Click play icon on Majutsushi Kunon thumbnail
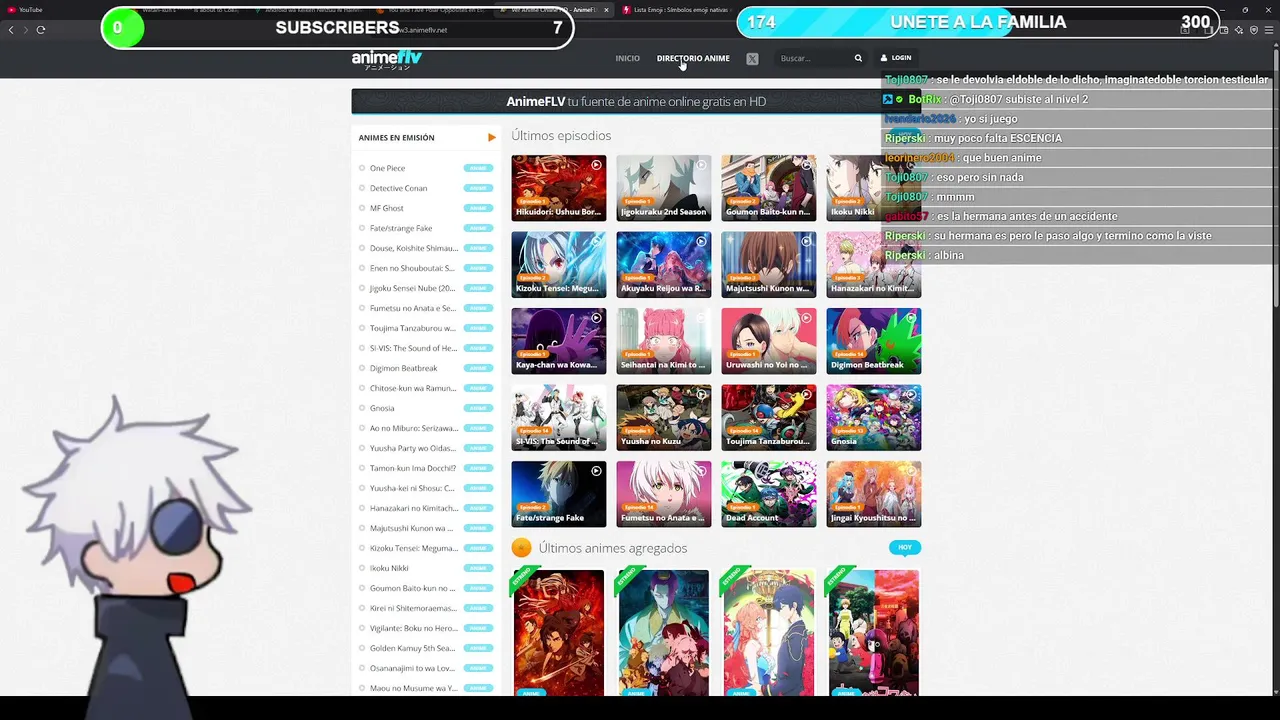1280x720 pixels. click(806, 241)
